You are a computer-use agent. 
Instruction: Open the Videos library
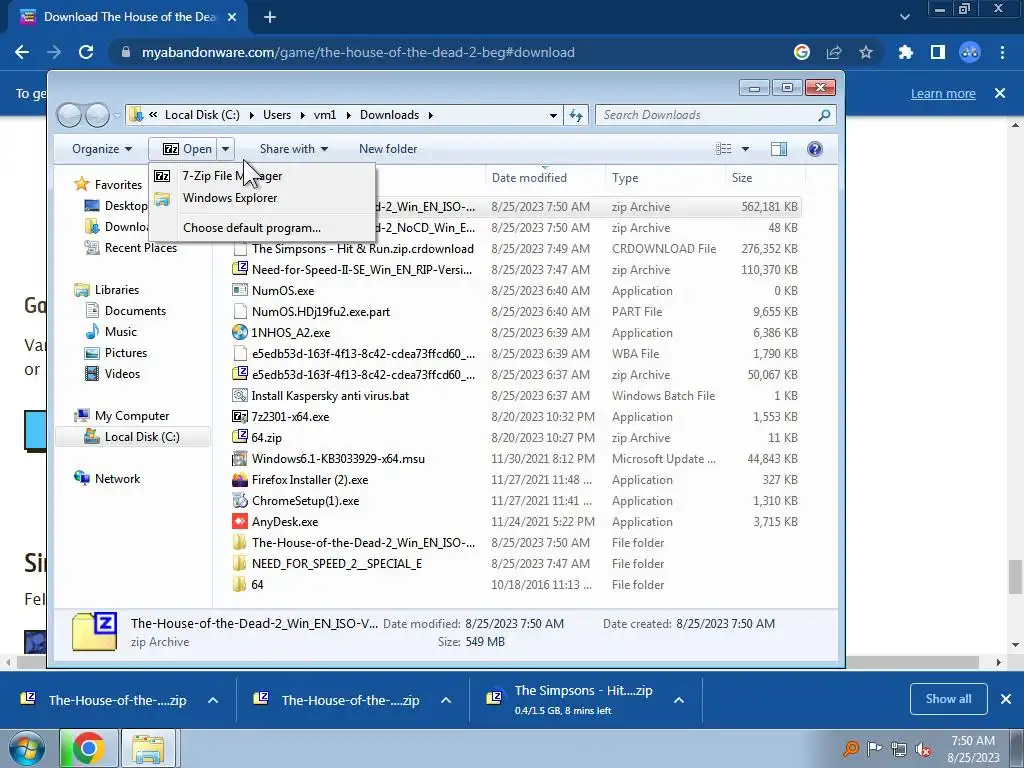point(122,374)
